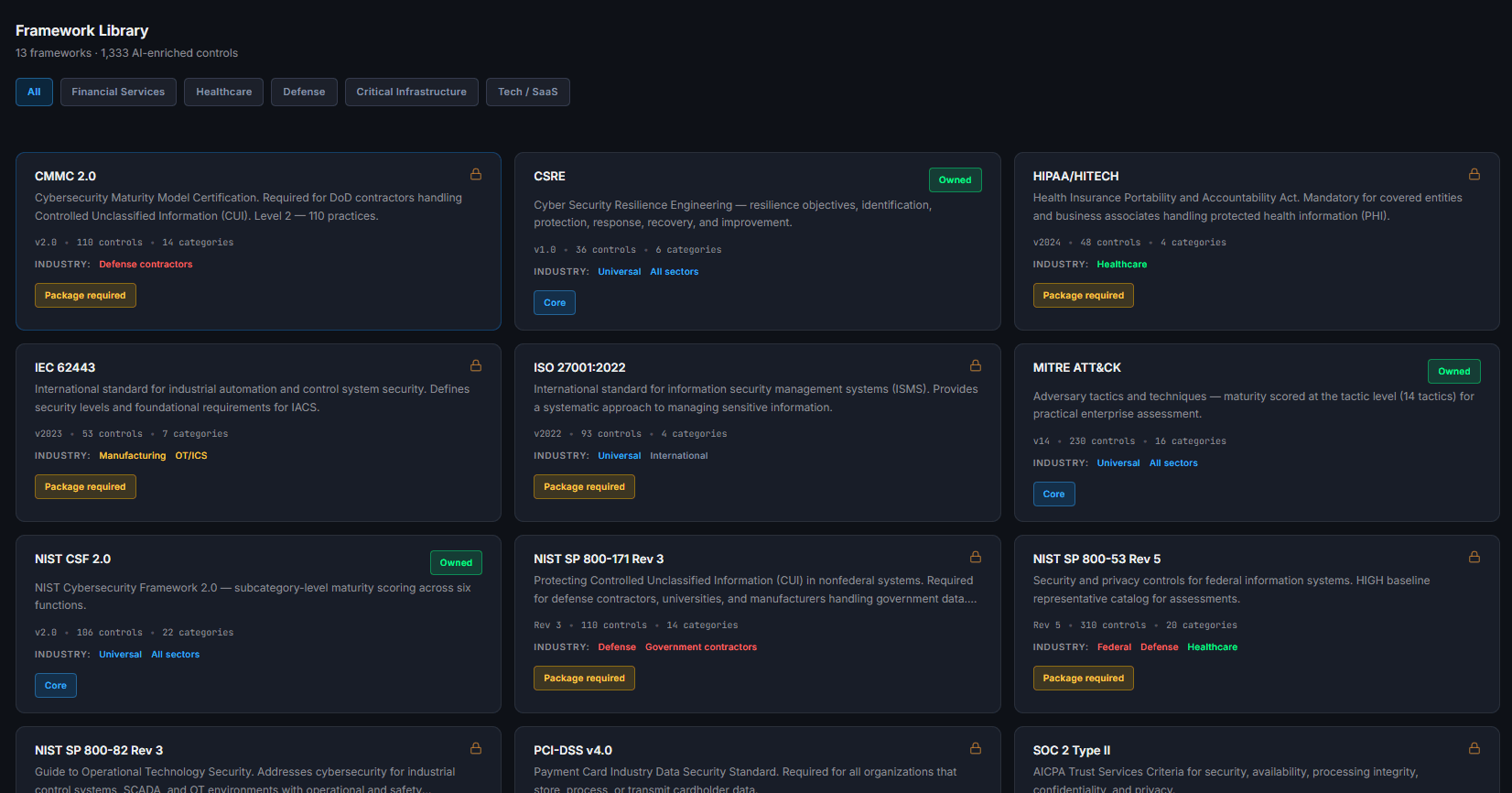Click '106 controls' on NIST CSF 2.0 card
Viewport: 1512px width, 793px height.
(110, 632)
